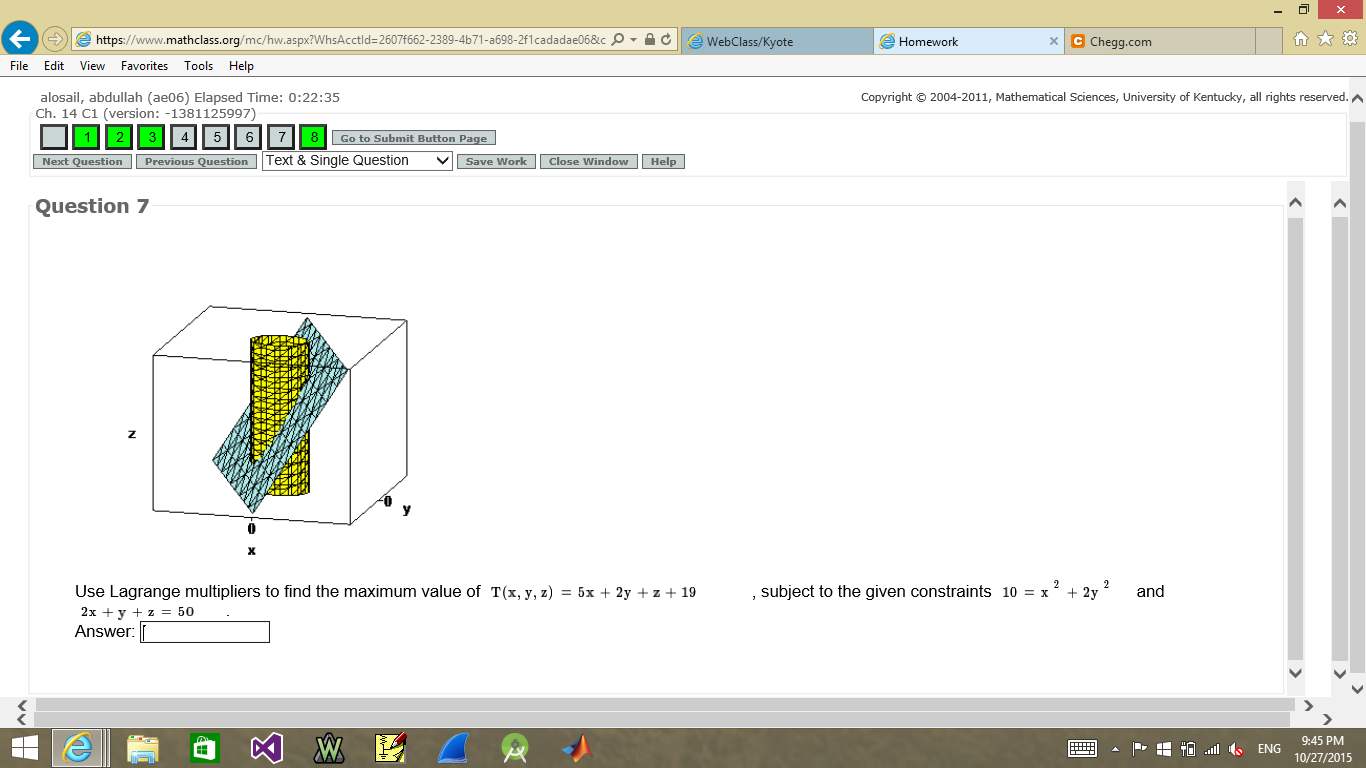Click the Save Work button
Screen dimensions: 1366x768
(x=495, y=161)
